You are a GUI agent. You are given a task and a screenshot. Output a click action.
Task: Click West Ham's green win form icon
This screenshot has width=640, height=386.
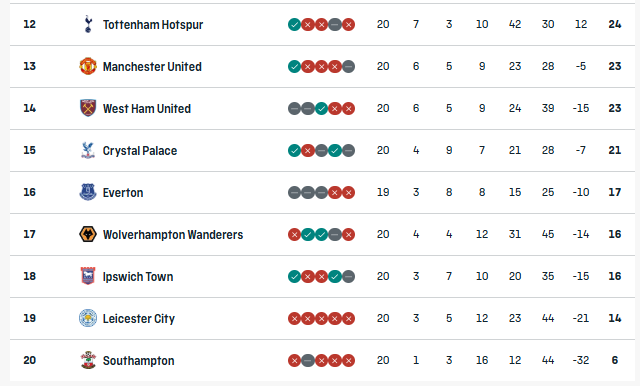[x=321, y=109]
